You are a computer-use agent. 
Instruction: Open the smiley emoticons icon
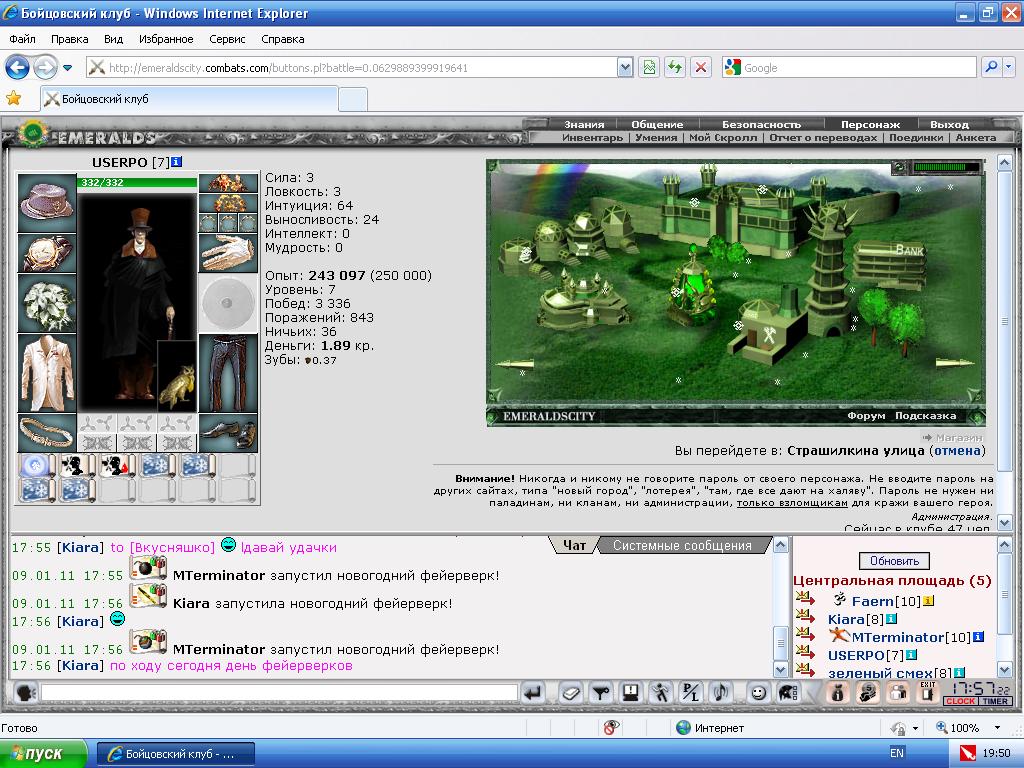coord(758,692)
